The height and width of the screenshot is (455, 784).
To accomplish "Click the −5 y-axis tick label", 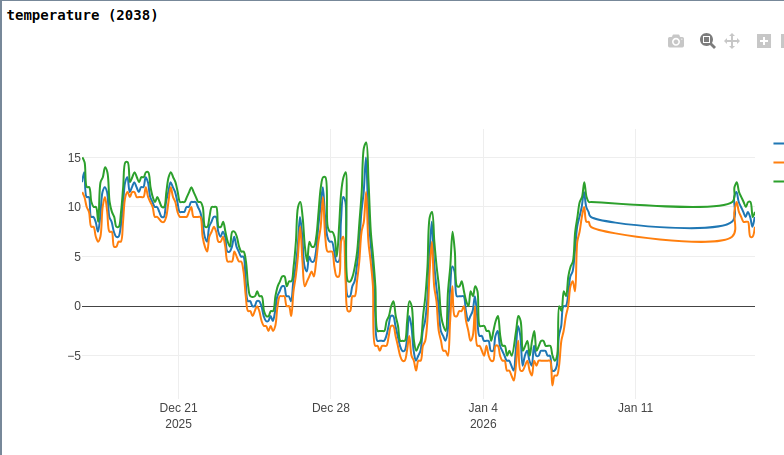I will [73, 356].
